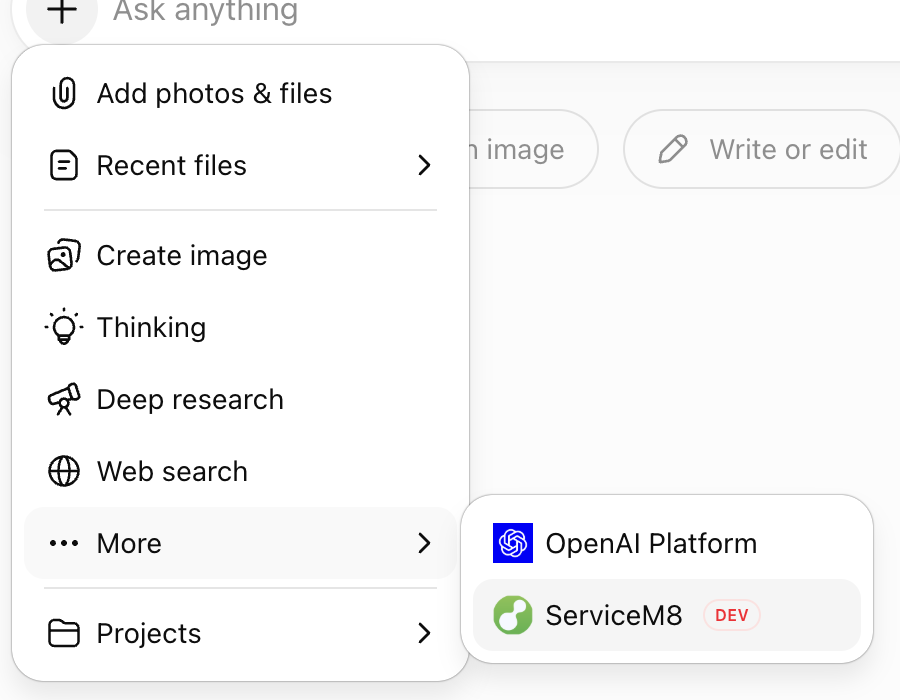Click the red DEV badge beside ServiceM8

coord(732,615)
